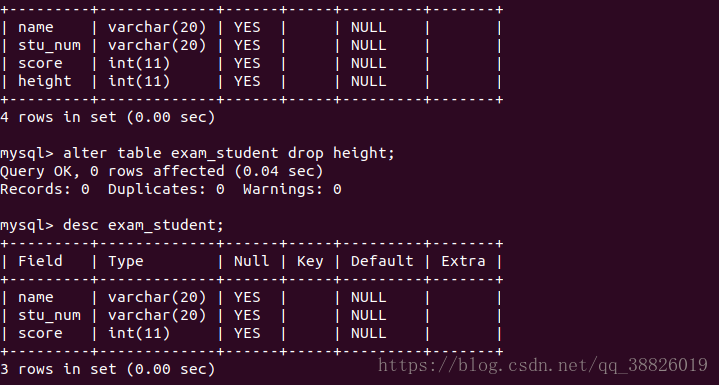Click the score field in lower table
The height and width of the screenshot is (385, 719).
click(x=40, y=333)
